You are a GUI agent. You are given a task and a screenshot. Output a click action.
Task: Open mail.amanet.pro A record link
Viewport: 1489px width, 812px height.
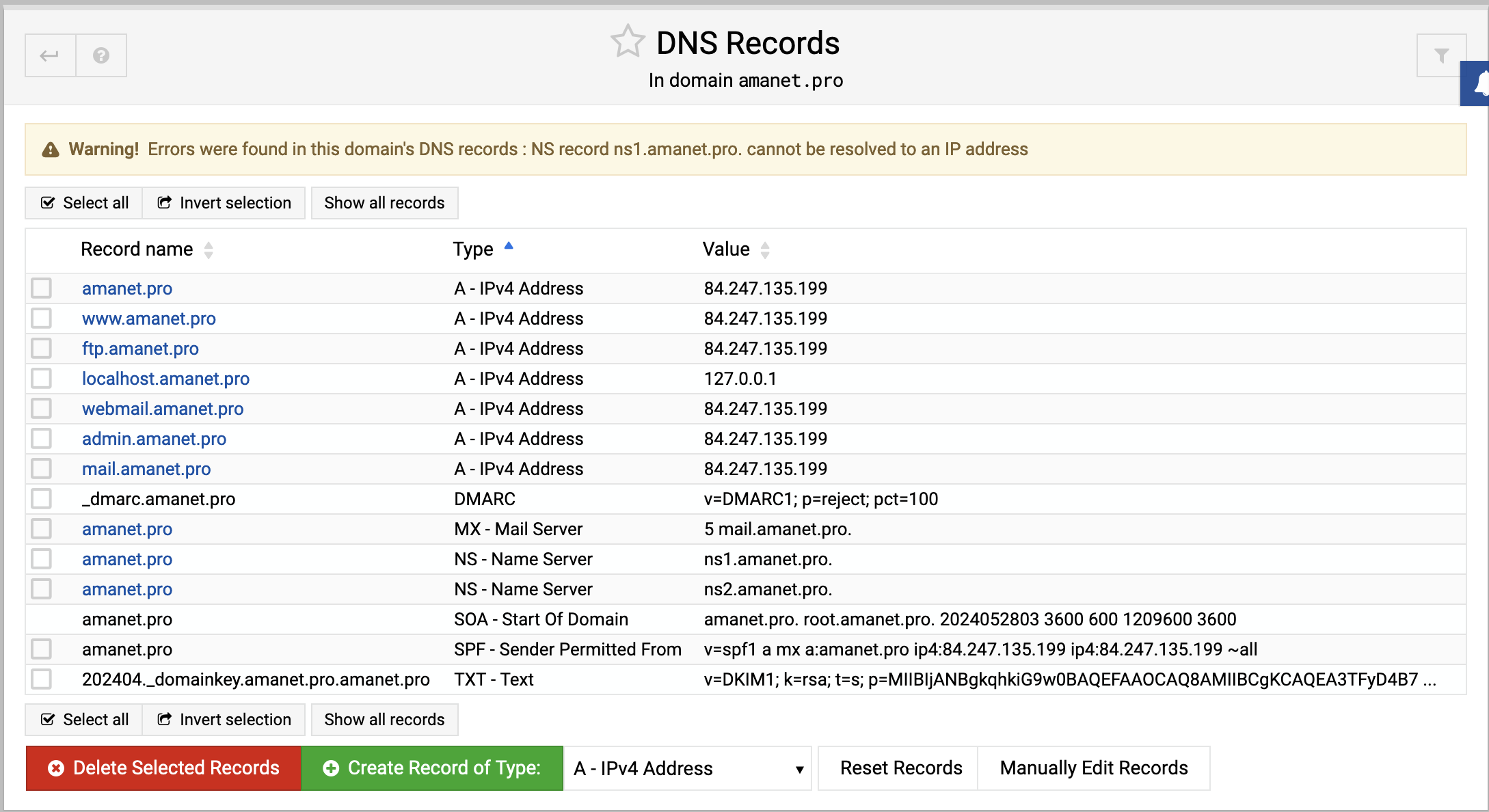[x=146, y=469]
